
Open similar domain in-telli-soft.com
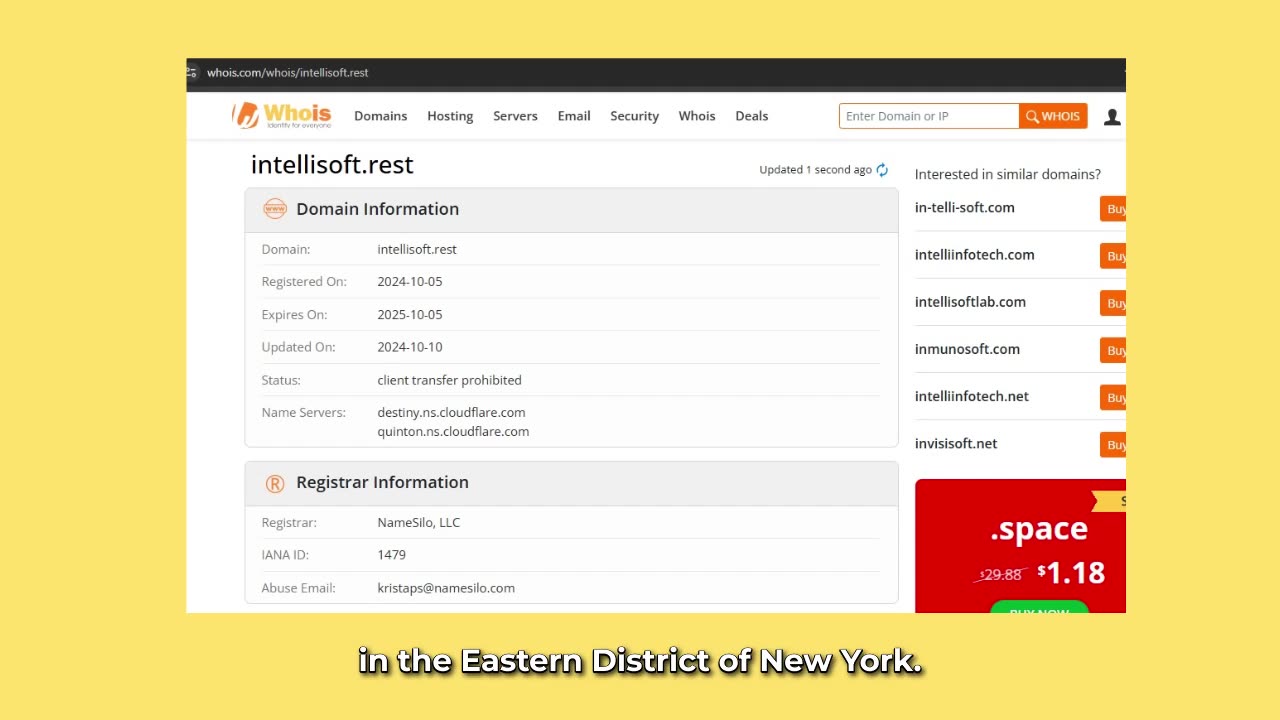click(965, 208)
